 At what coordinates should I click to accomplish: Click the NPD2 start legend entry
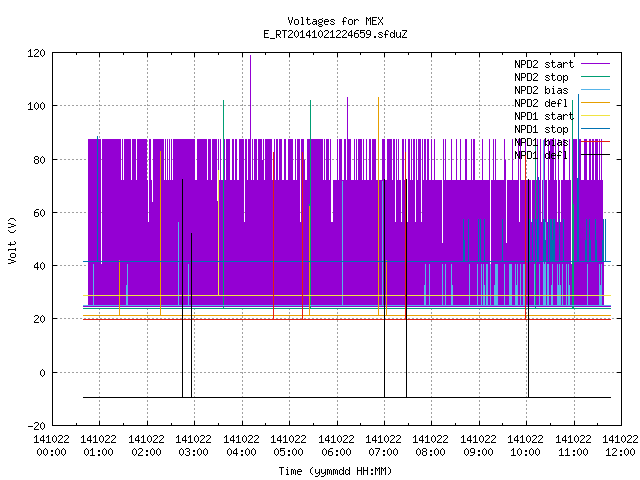[x=562, y=64]
